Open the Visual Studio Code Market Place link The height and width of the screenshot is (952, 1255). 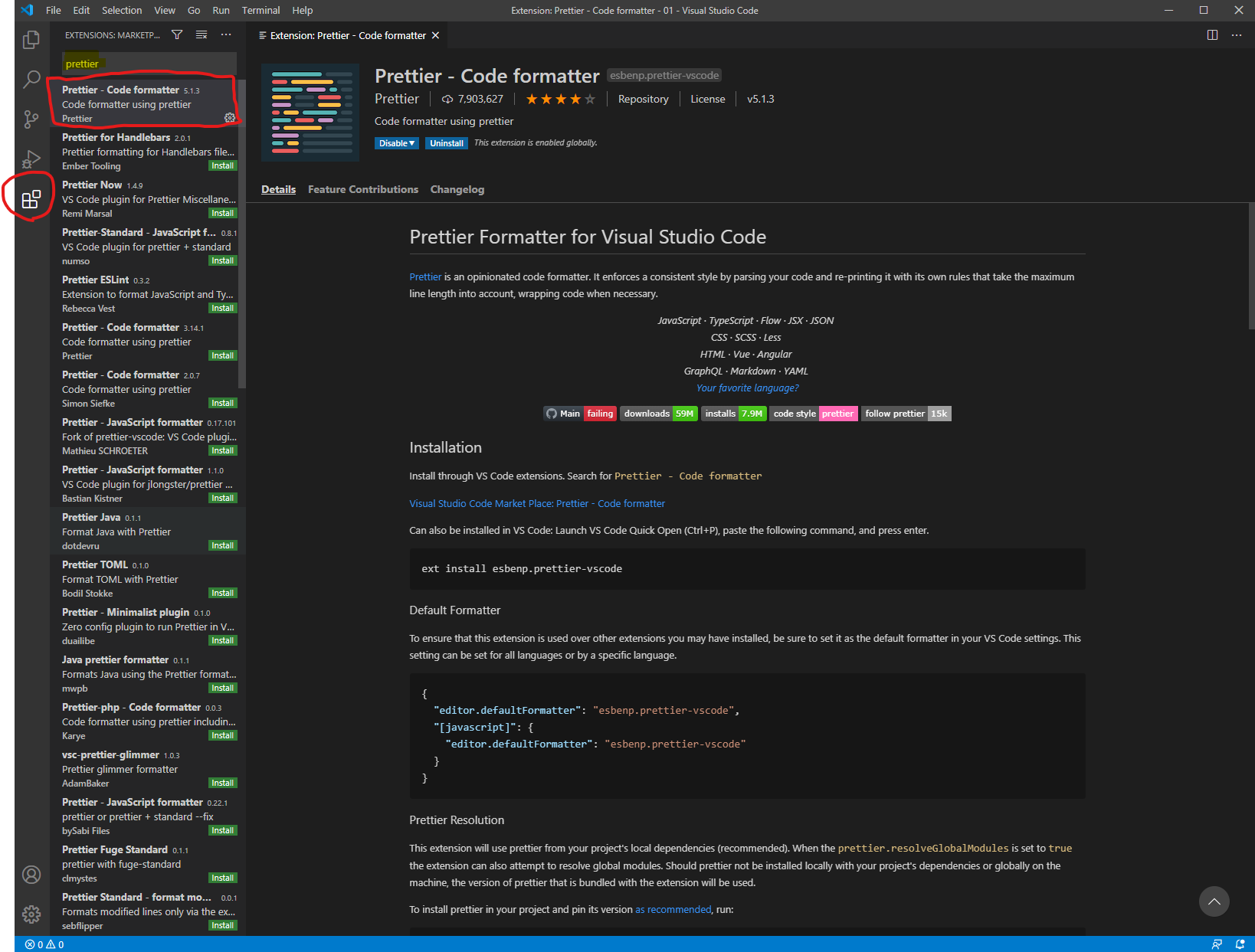click(x=537, y=504)
